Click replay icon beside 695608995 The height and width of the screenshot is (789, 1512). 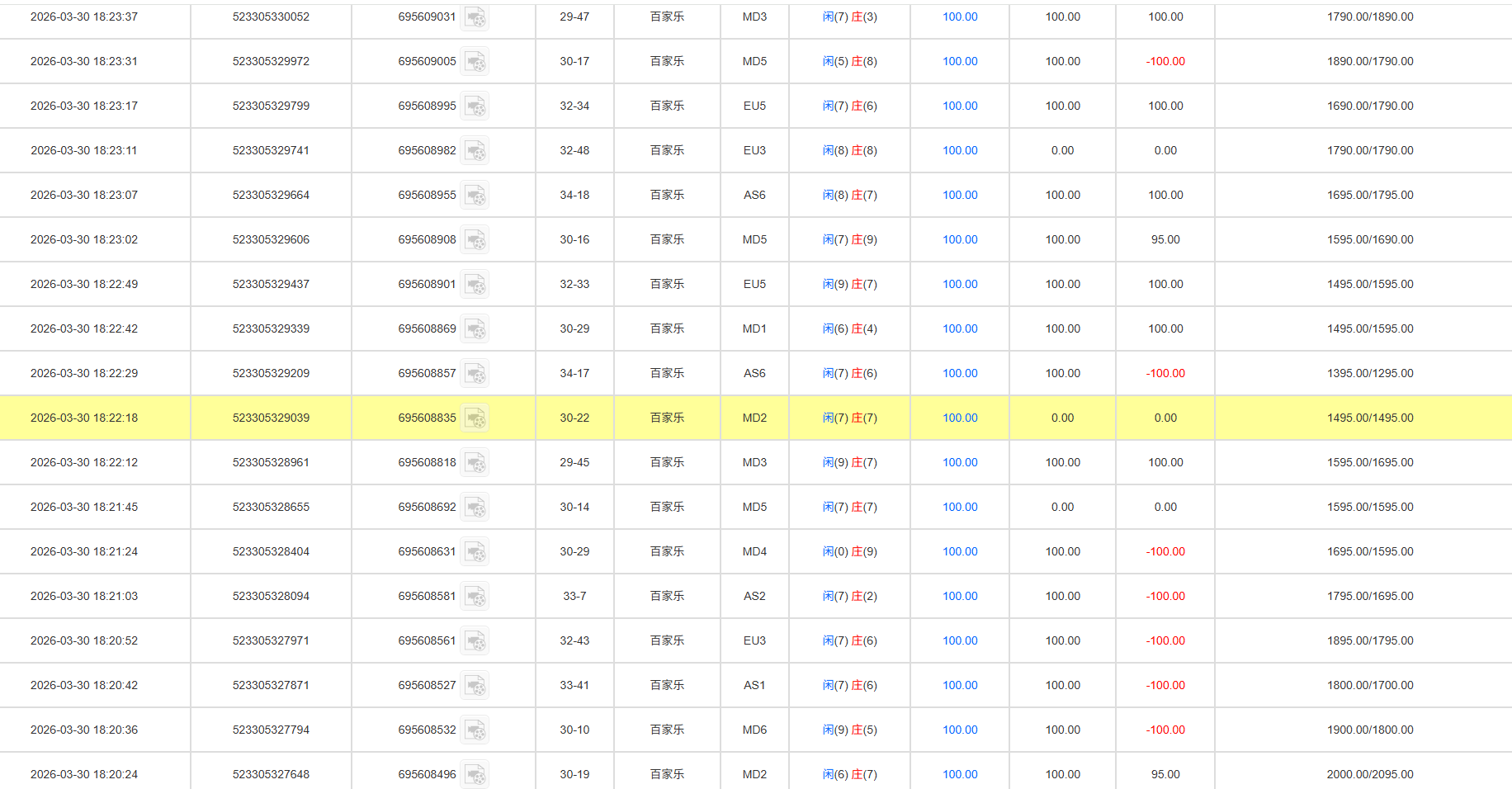point(475,106)
